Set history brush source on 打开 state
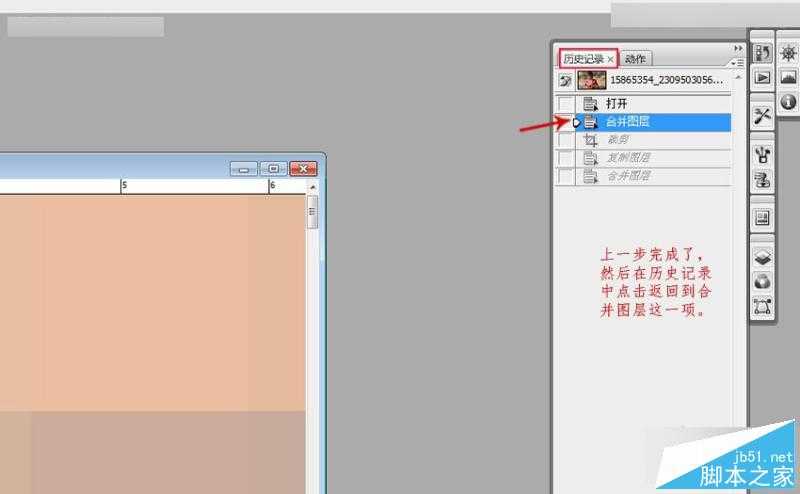The image size is (800, 494). [x=566, y=104]
